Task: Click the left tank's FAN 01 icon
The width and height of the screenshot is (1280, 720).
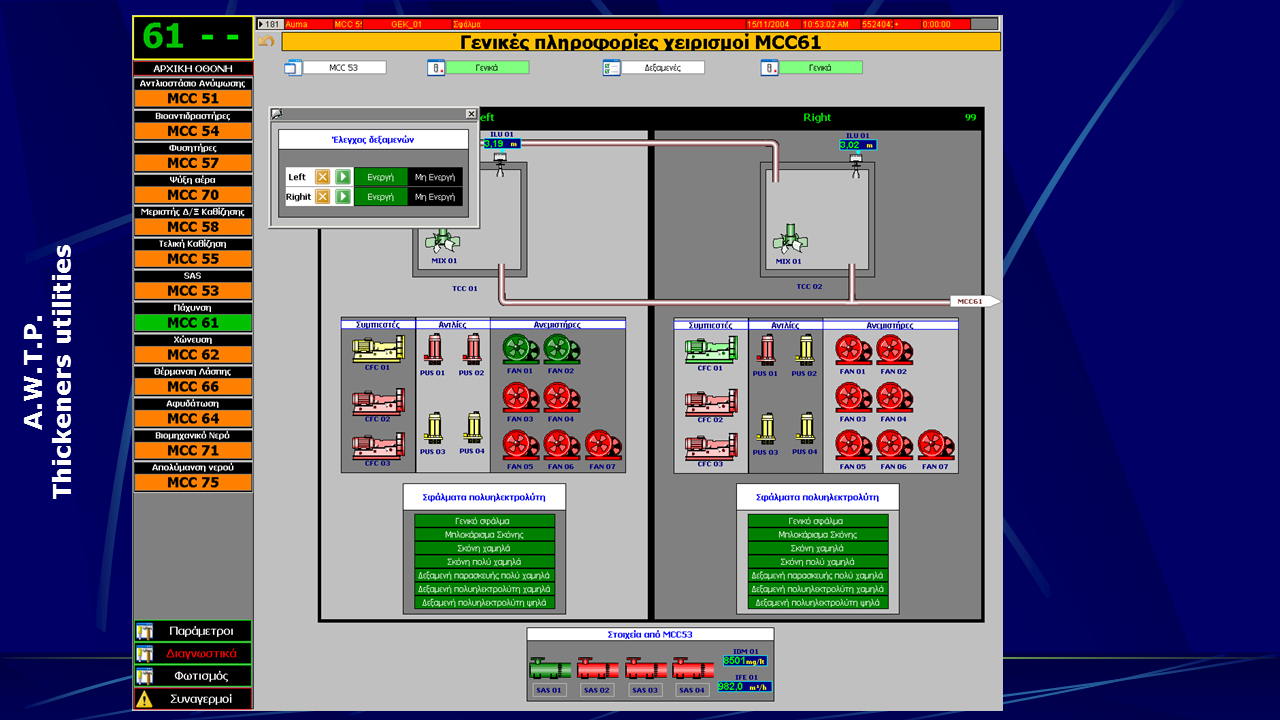Action: 519,349
